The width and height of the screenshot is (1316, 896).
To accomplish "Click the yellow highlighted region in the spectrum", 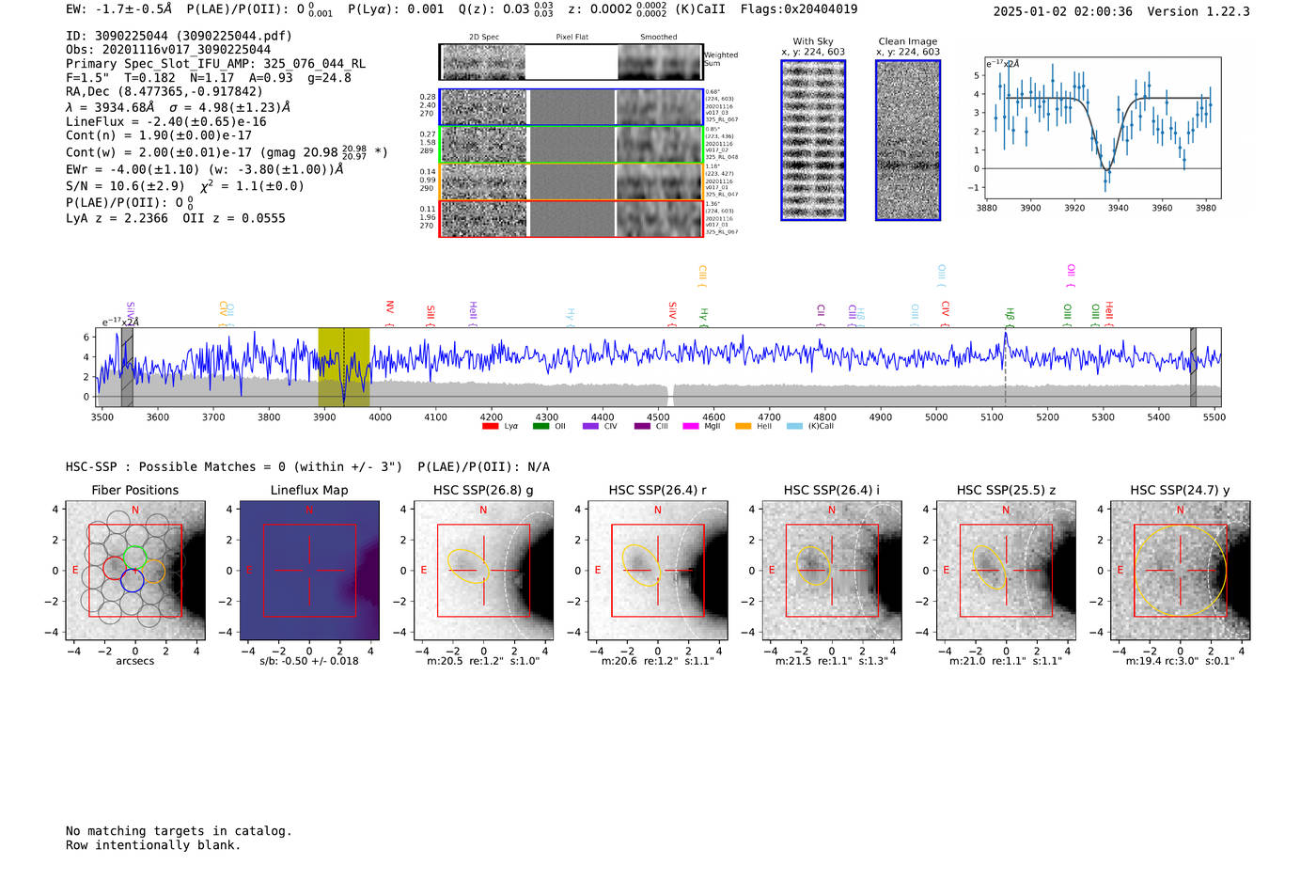I will coord(343,368).
